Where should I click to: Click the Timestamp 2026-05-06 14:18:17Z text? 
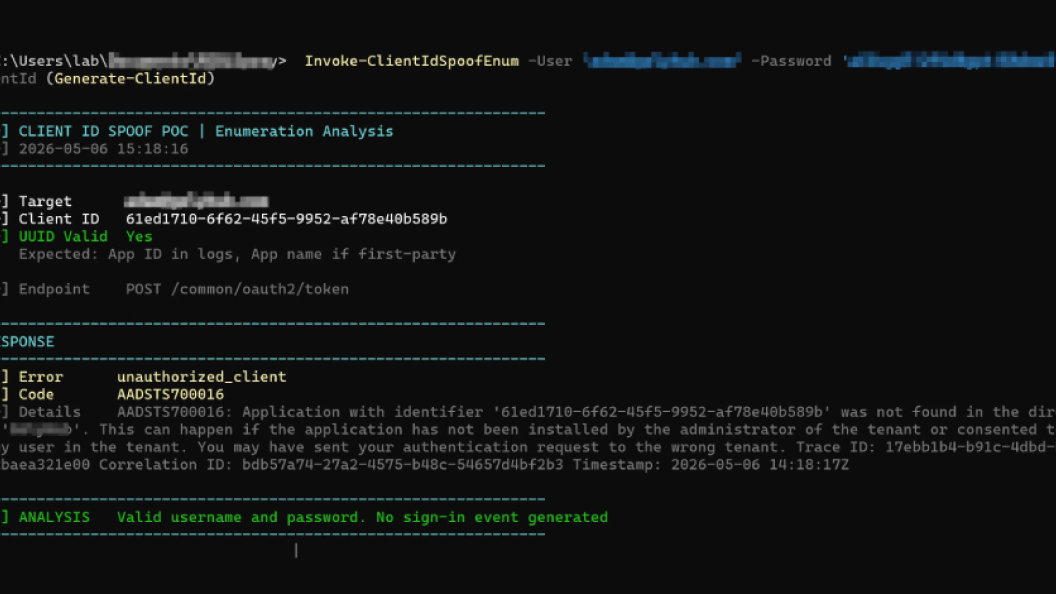pyautogui.click(x=711, y=465)
